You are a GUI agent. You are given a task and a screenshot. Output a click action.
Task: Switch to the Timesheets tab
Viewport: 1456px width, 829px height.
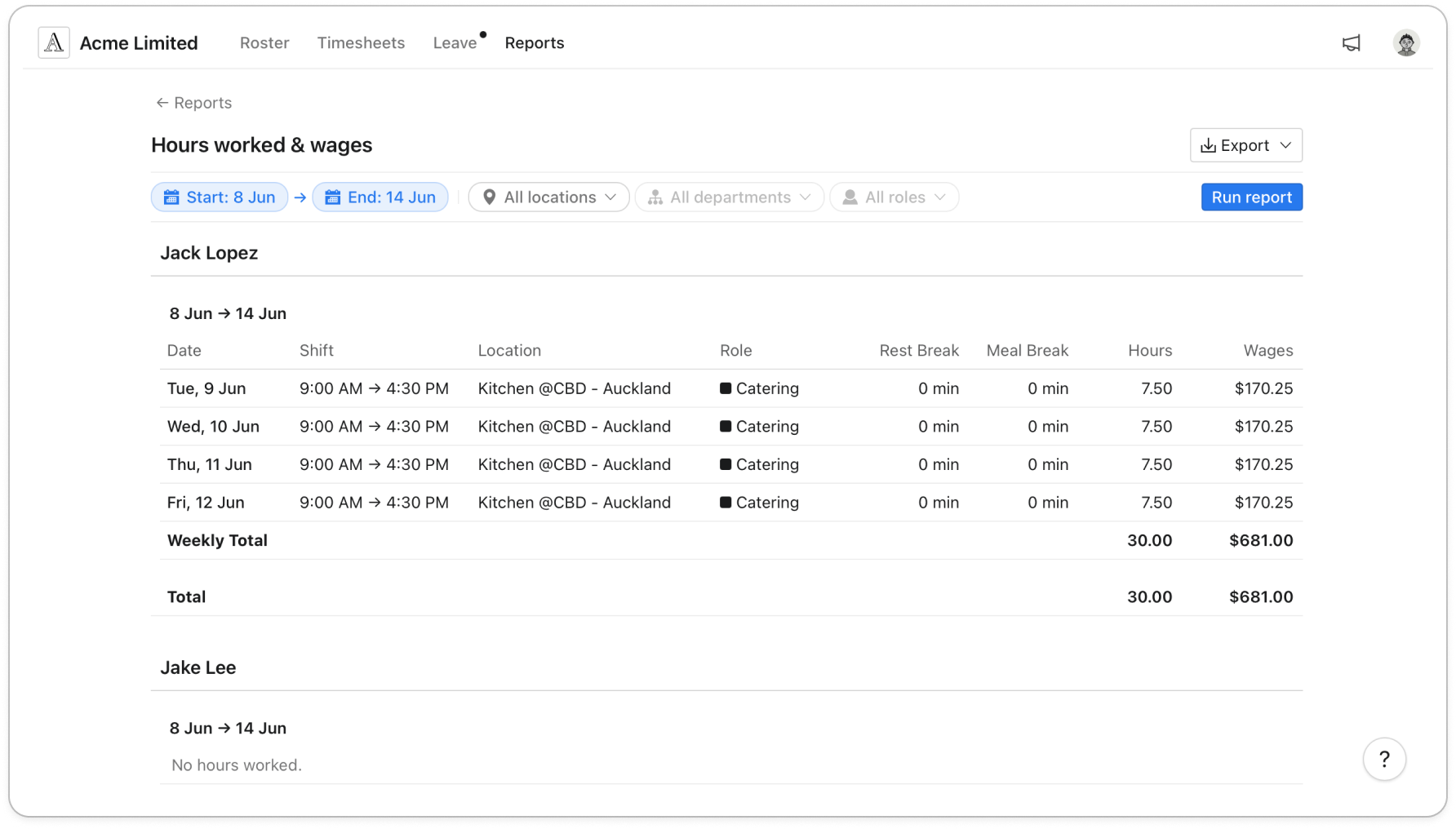[x=361, y=43]
